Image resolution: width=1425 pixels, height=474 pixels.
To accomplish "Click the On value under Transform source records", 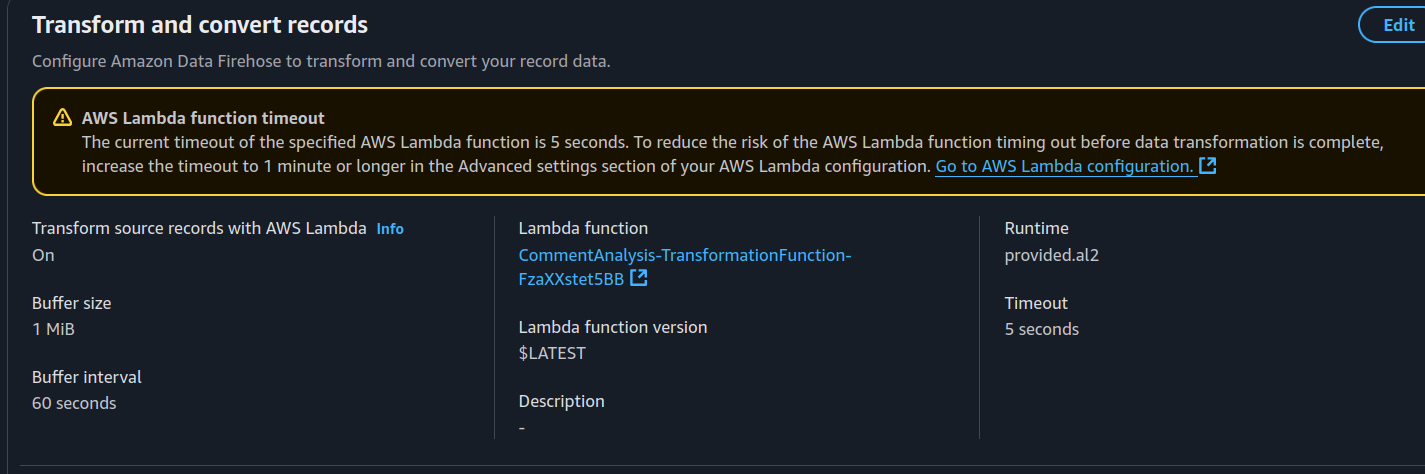I will pyautogui.click(x=43, y=255).
